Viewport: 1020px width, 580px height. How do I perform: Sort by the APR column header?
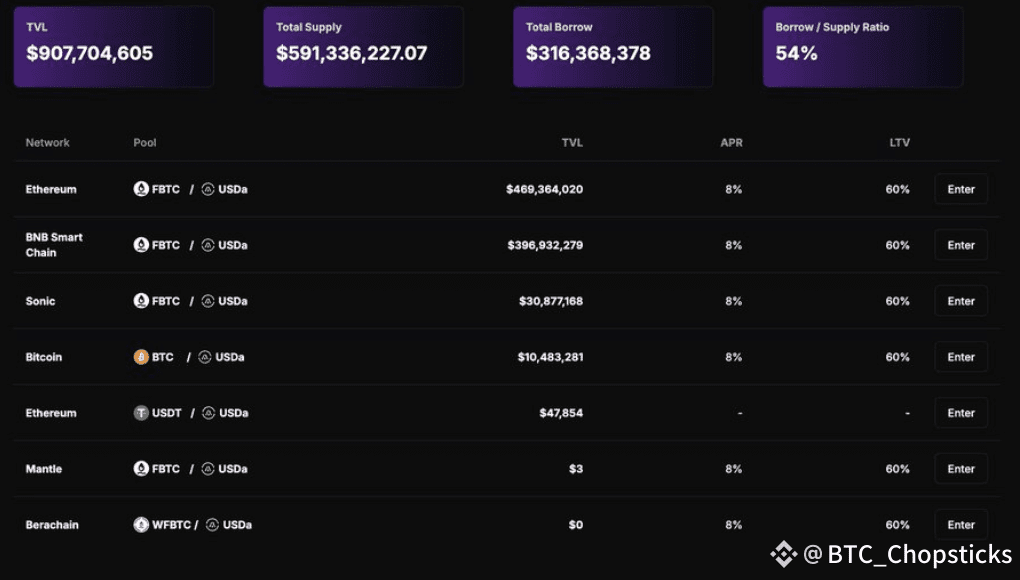click(x=731, y=143)
